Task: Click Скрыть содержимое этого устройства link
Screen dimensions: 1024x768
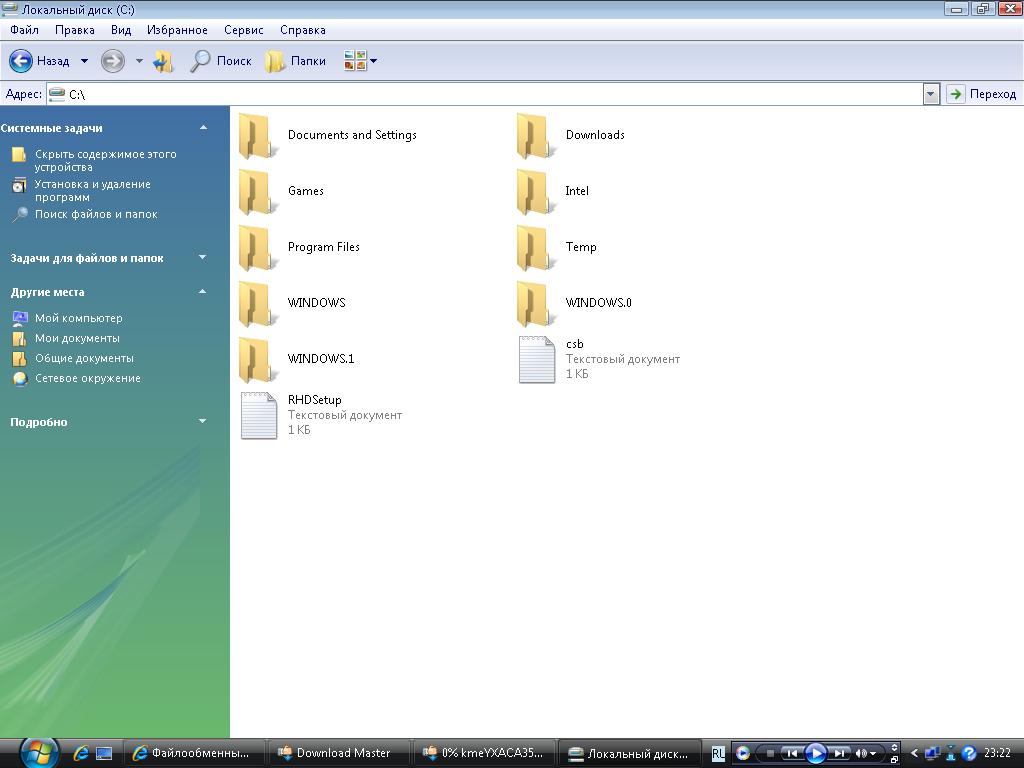Action: pos(105,161)
